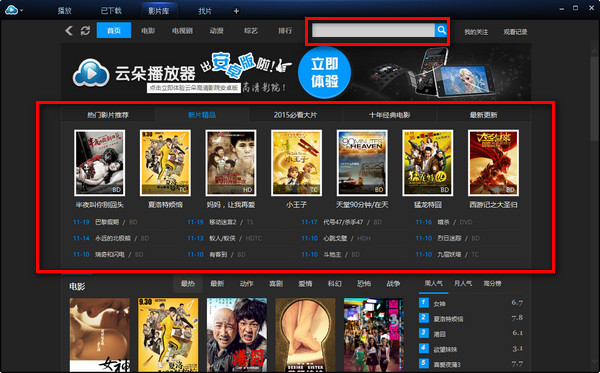This screenshot has height=373, width=600.
Task: Filter movies by 动作 genre
Action: pyautogui.click(x=246, y=283)
